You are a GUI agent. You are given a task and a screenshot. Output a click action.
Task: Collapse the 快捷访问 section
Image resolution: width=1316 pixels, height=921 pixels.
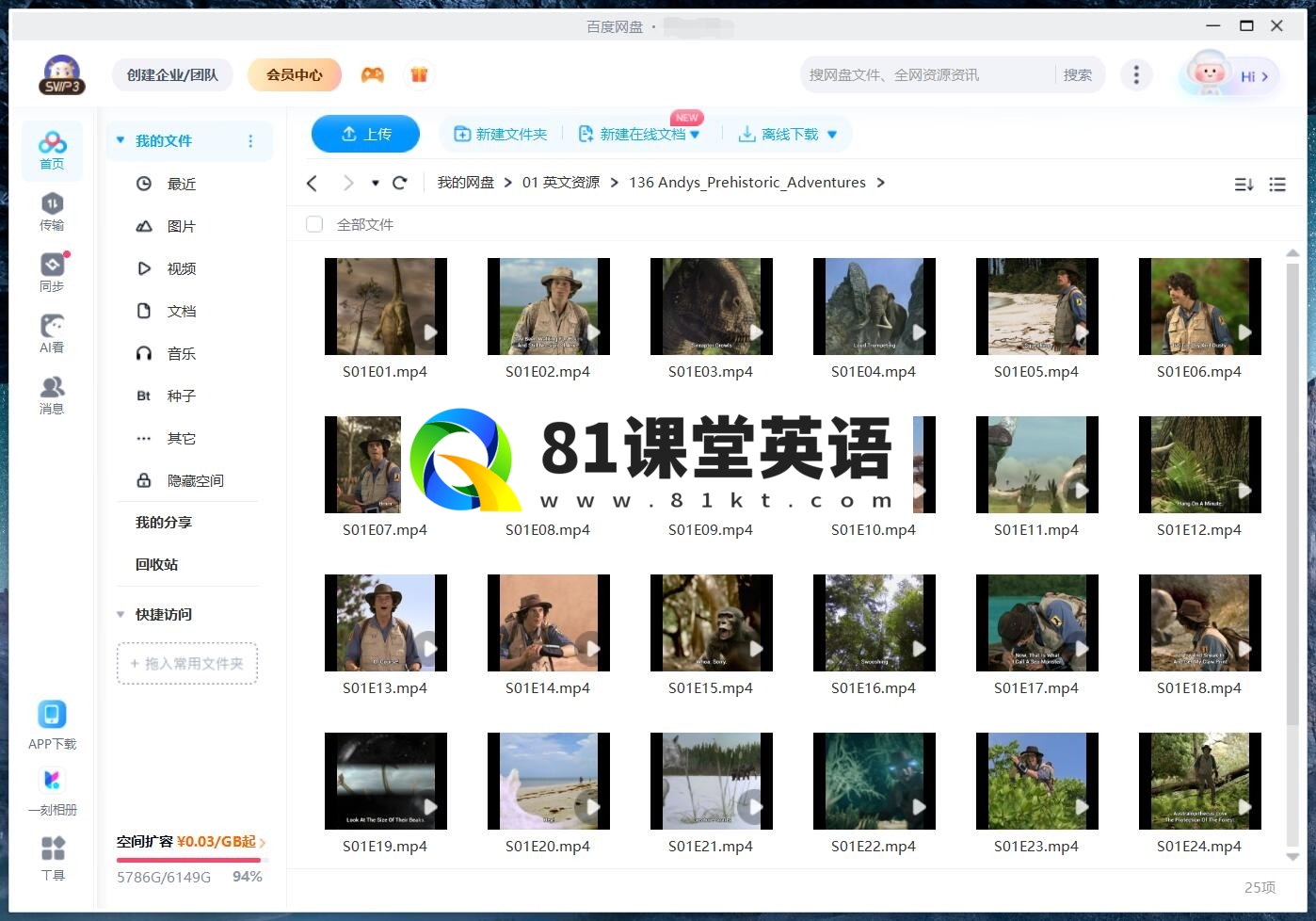(x=120, y=614)
